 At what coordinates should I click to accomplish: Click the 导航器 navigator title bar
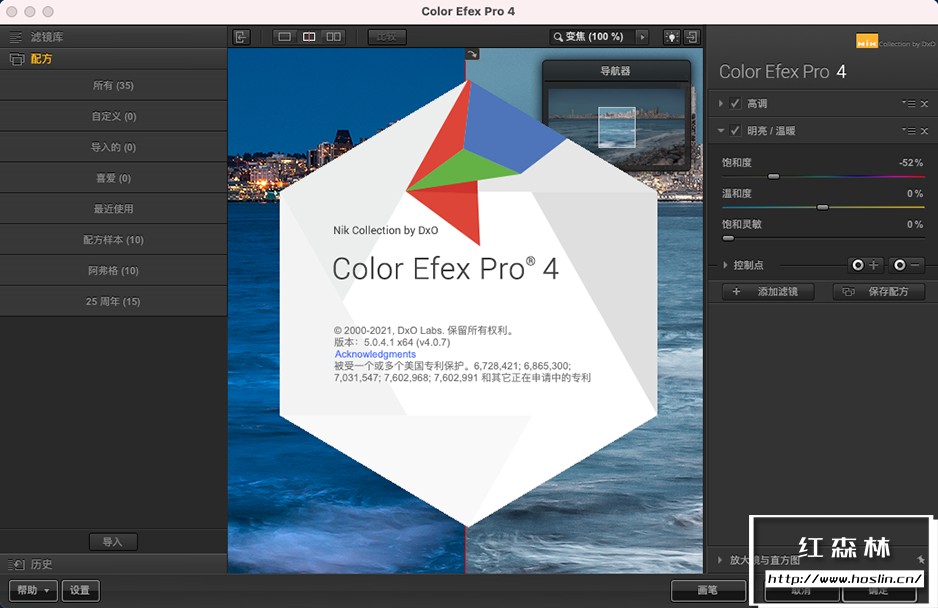(x=616, y=71)
